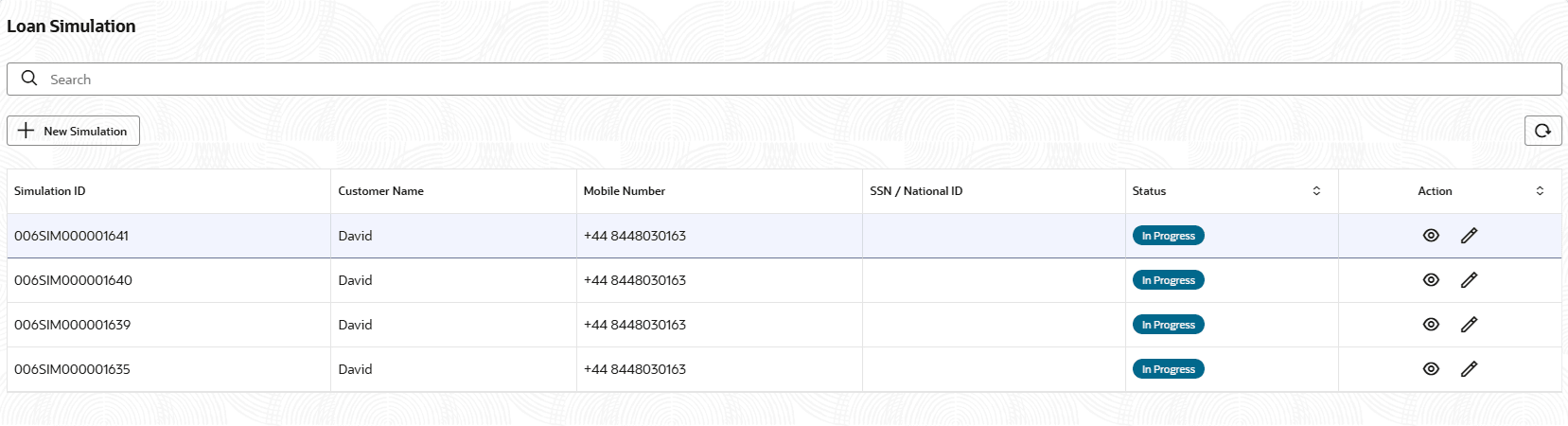This screenshot has width=1568, height=426.
Task: Click the New Simulation button
Action: [74, 131]
